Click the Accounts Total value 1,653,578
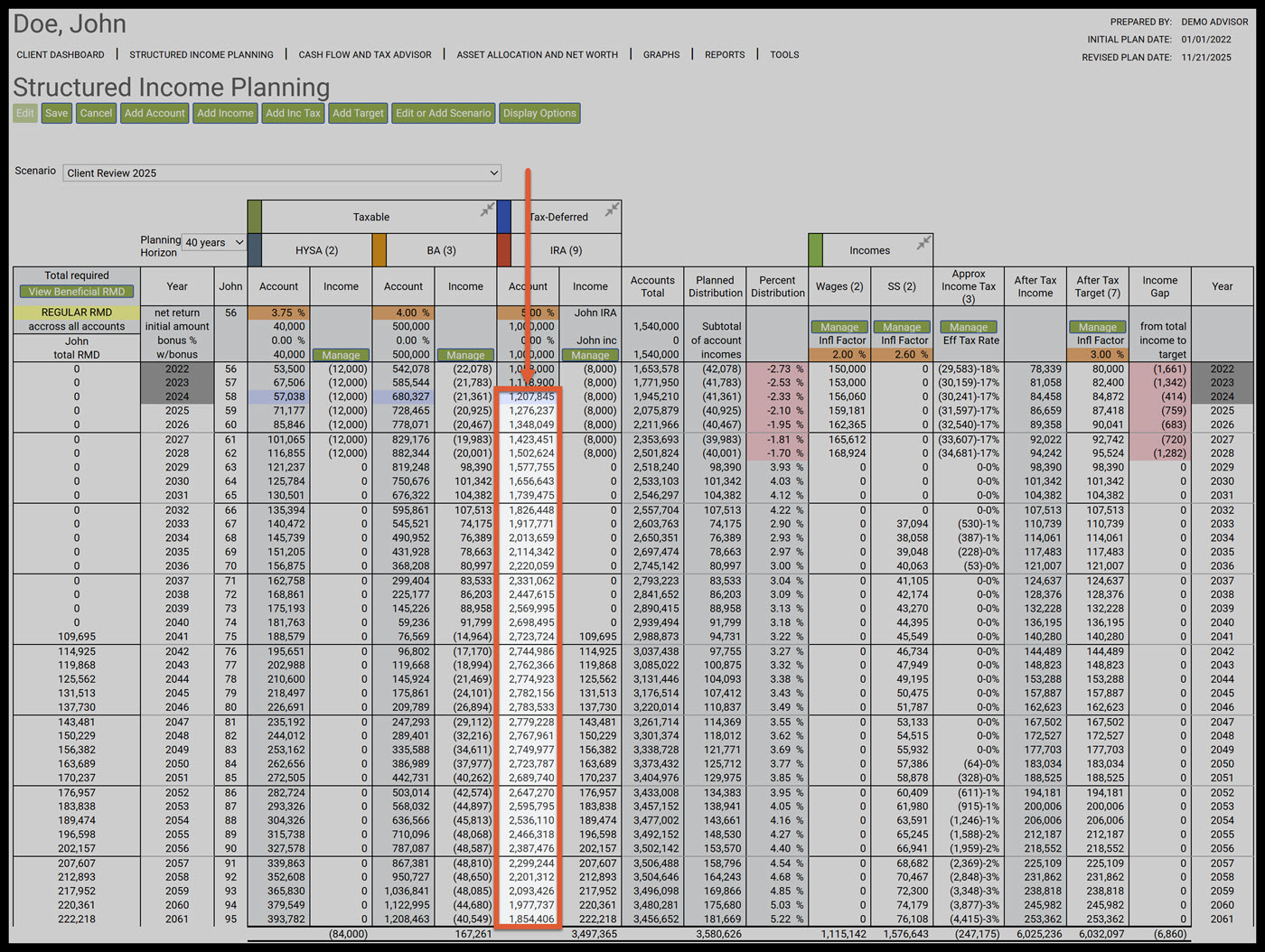This screenshot has width=1265, height=952. [x=657, y=369]
